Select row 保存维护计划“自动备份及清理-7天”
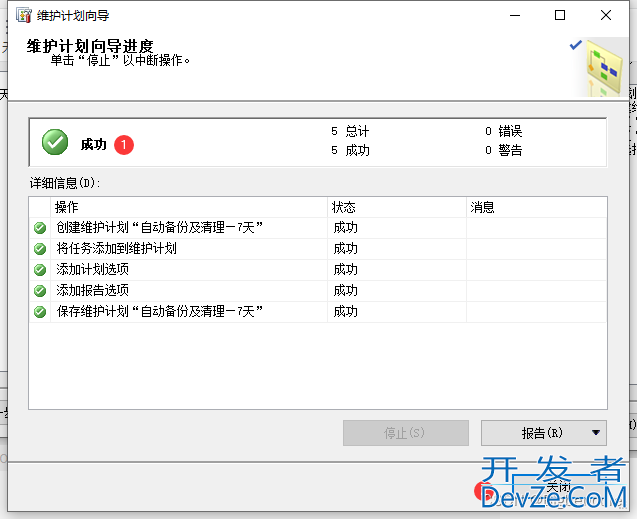This screenshot has height=519, width=637. pyautogui.click(x=318, y=312)
